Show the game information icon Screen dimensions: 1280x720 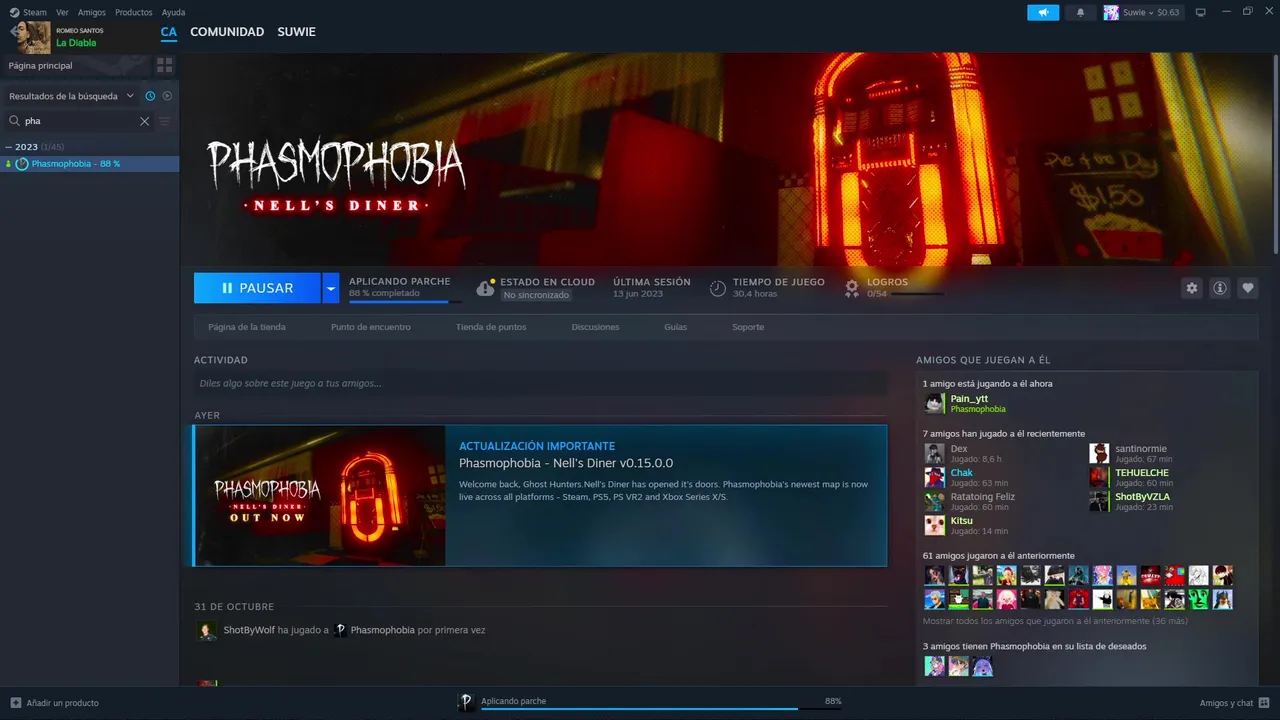(x=1220, y=288)
